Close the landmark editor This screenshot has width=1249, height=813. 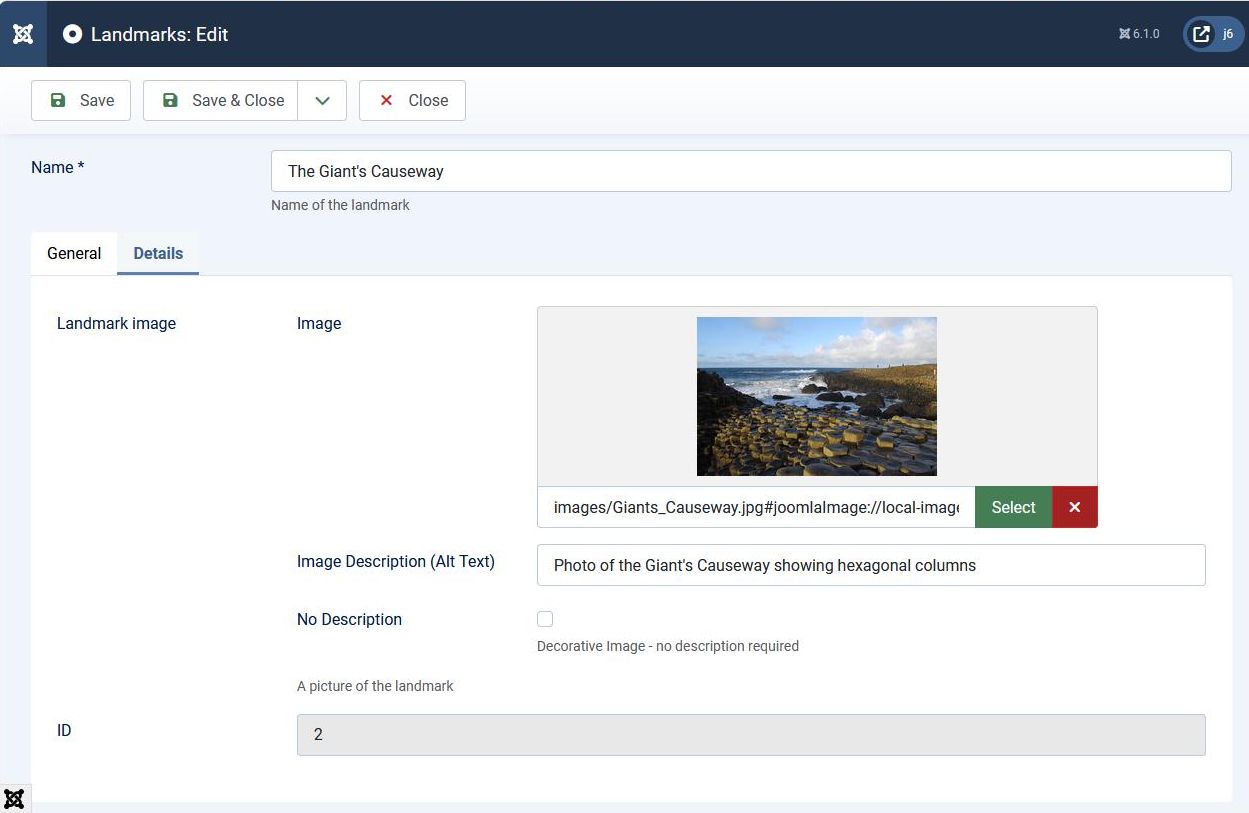point(412,100)
